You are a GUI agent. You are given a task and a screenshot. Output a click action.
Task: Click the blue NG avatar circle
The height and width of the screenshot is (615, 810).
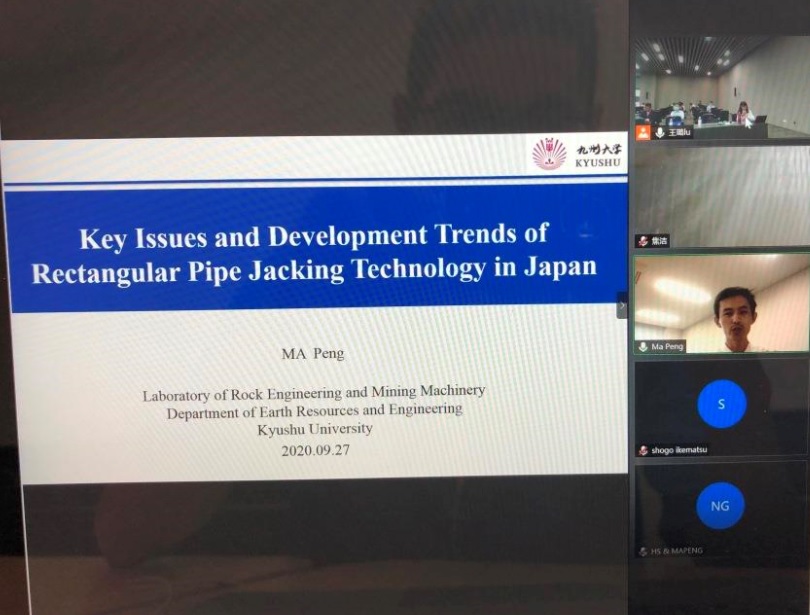(x=720, y=506)
